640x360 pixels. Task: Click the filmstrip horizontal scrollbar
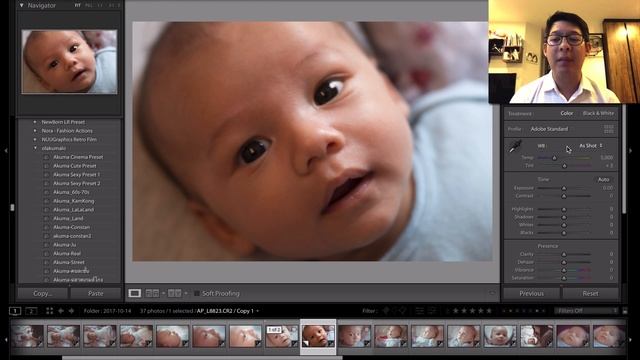point(202,358)
